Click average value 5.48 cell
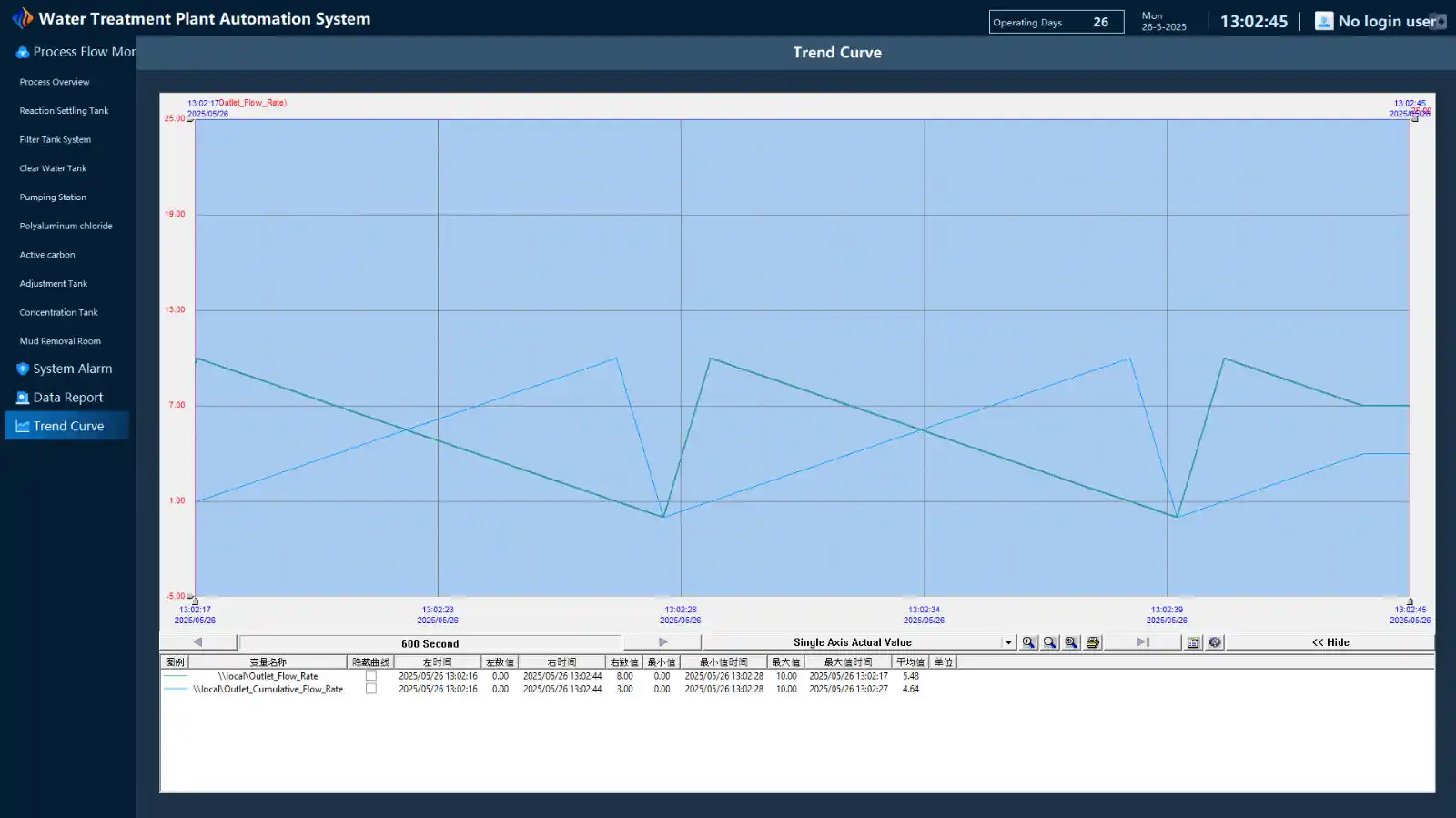1456x818 pixels. click(910, 676)
